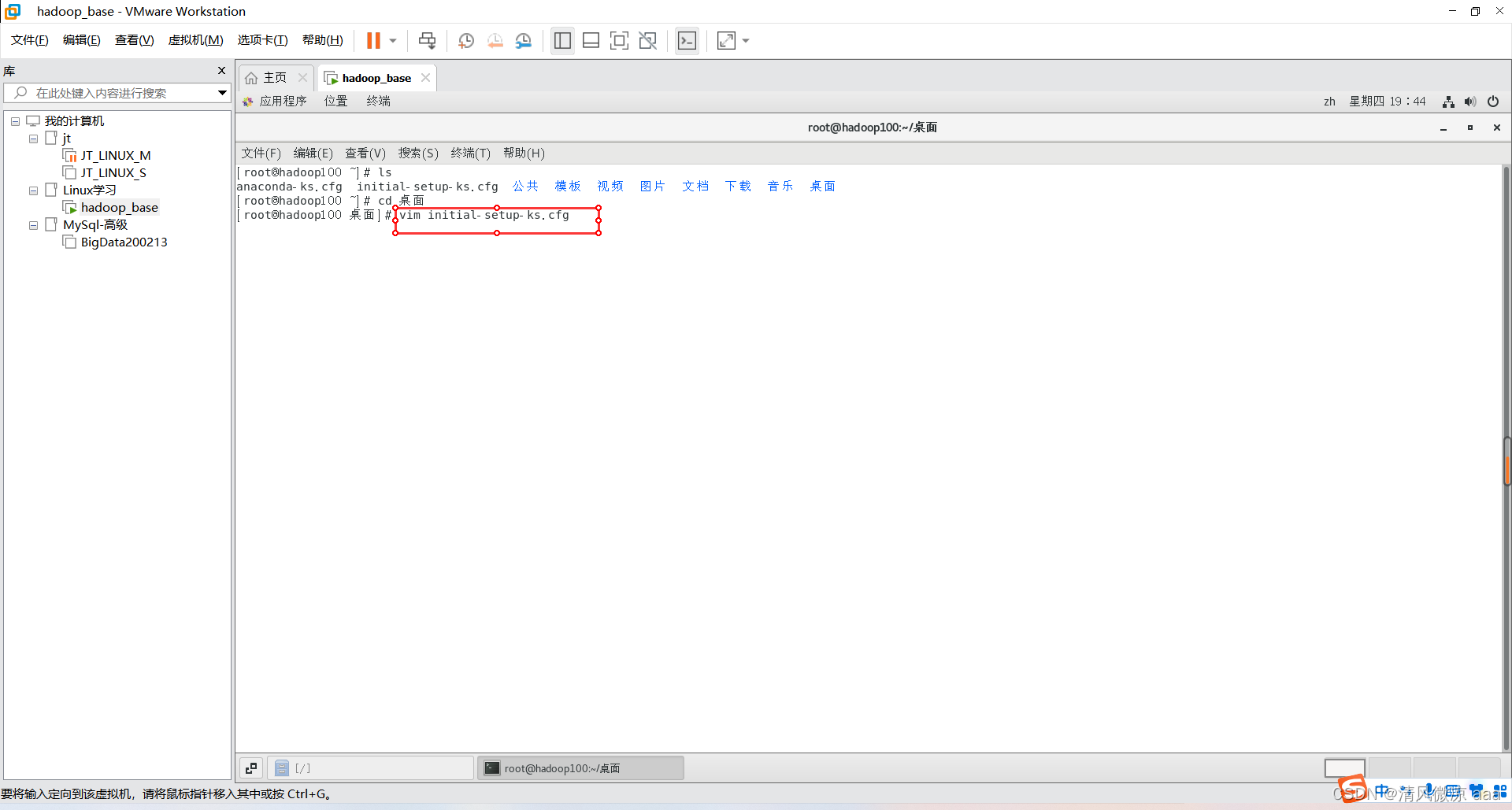Open the console view icon
Viewport: 1512px width, 810px height.
[x=687, y=40]
